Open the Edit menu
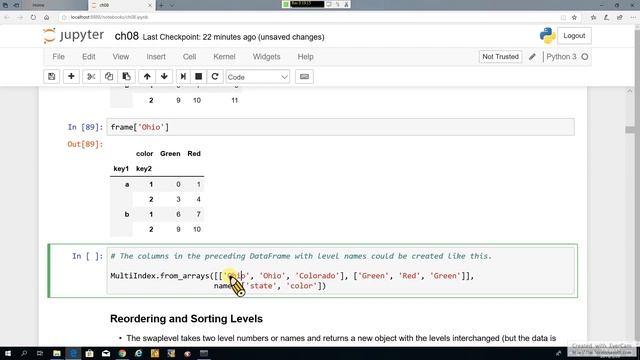Screen dimensions: 640x360 click(89, 57)
